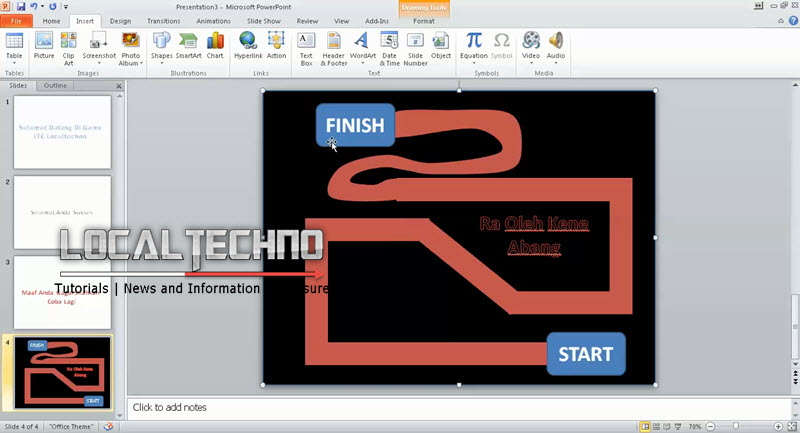Select slide 2 thumbnail

62,212
